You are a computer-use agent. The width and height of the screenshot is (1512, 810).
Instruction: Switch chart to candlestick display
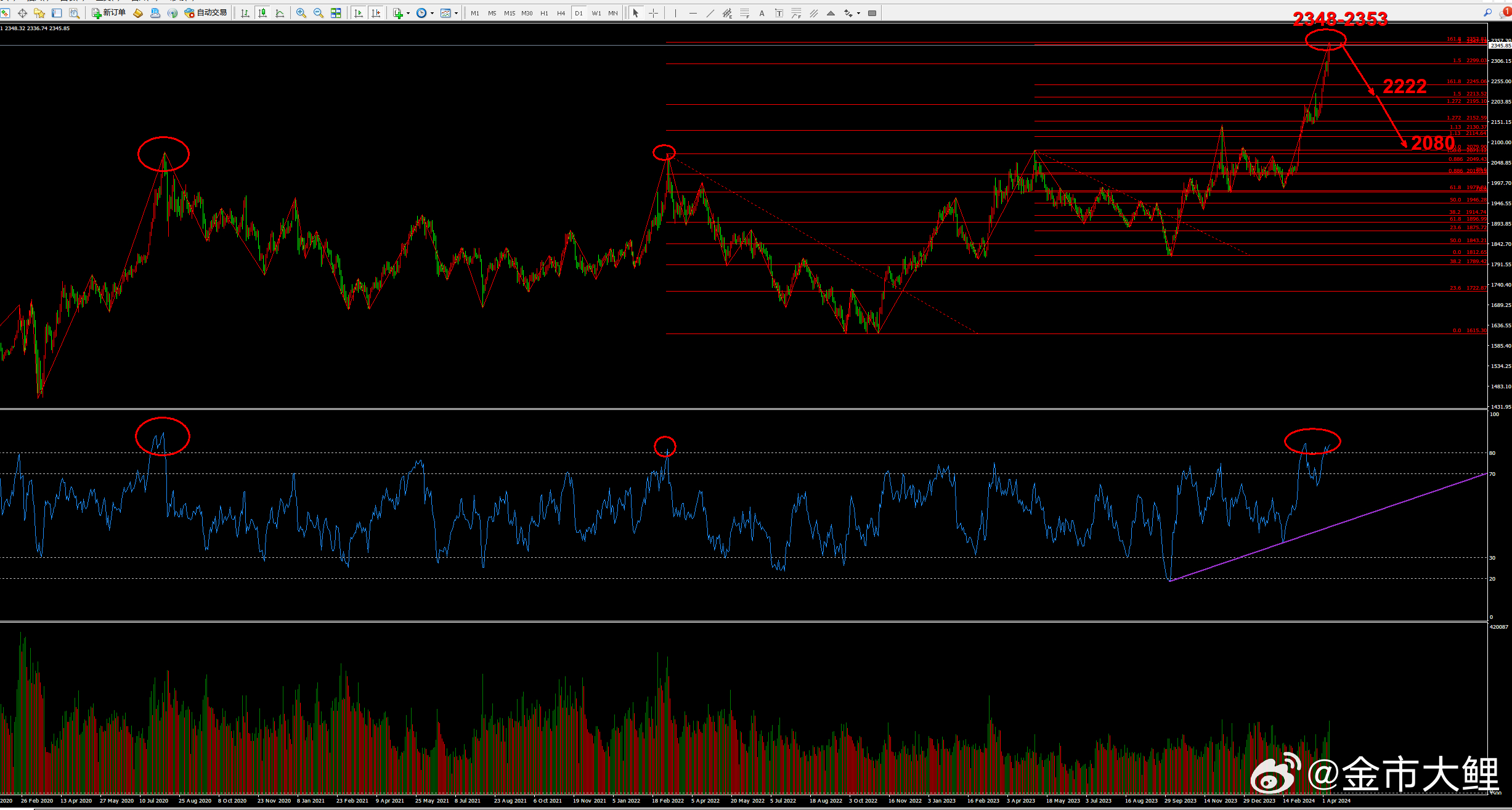coord(262,13)
